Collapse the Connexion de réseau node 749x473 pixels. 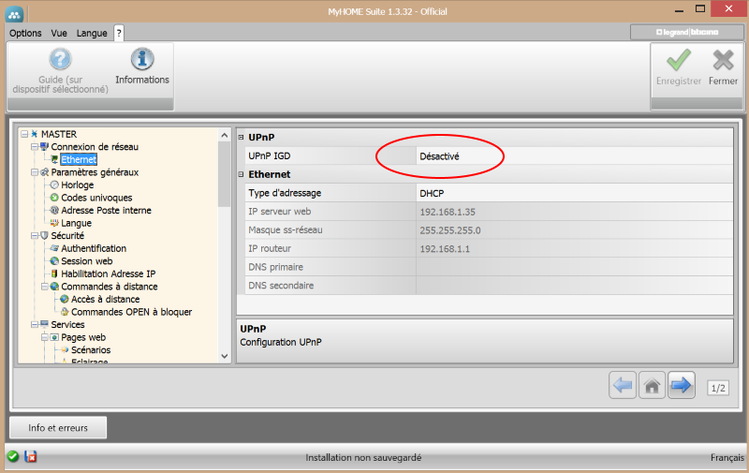(x=34, y=147)
